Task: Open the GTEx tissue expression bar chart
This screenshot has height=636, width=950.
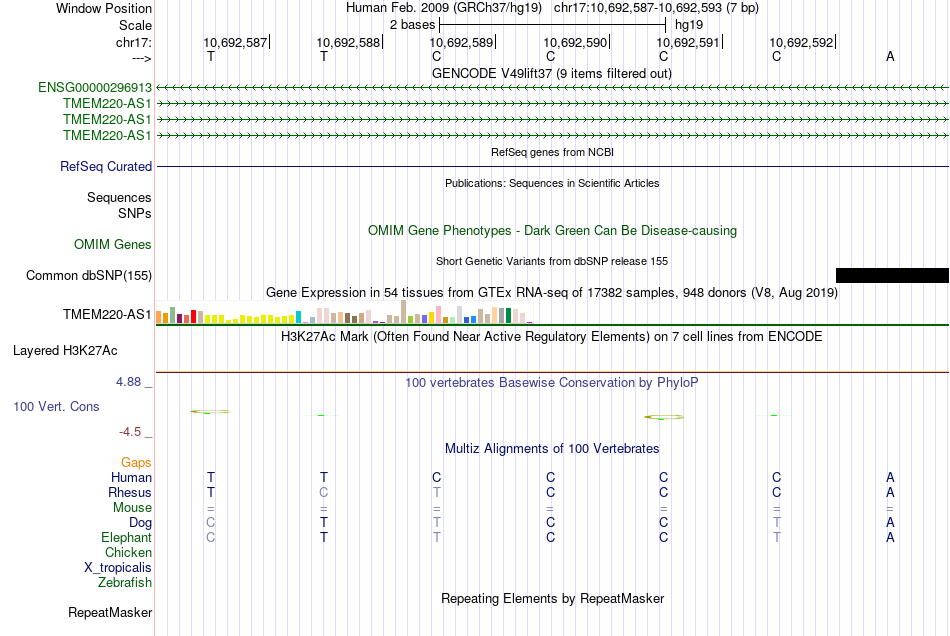Action: 344,313
